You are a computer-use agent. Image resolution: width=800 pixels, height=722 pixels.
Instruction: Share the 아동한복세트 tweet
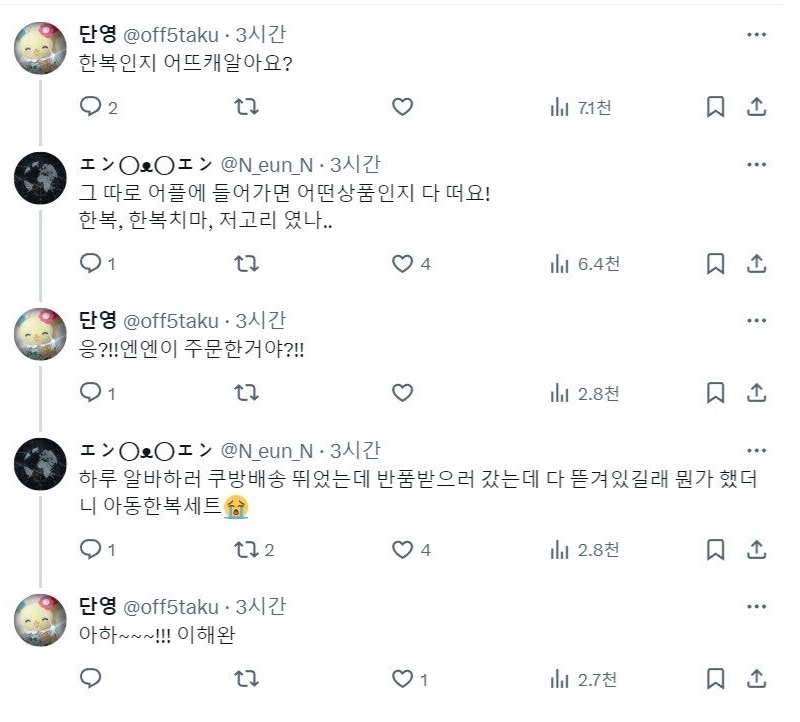(757, 549)
